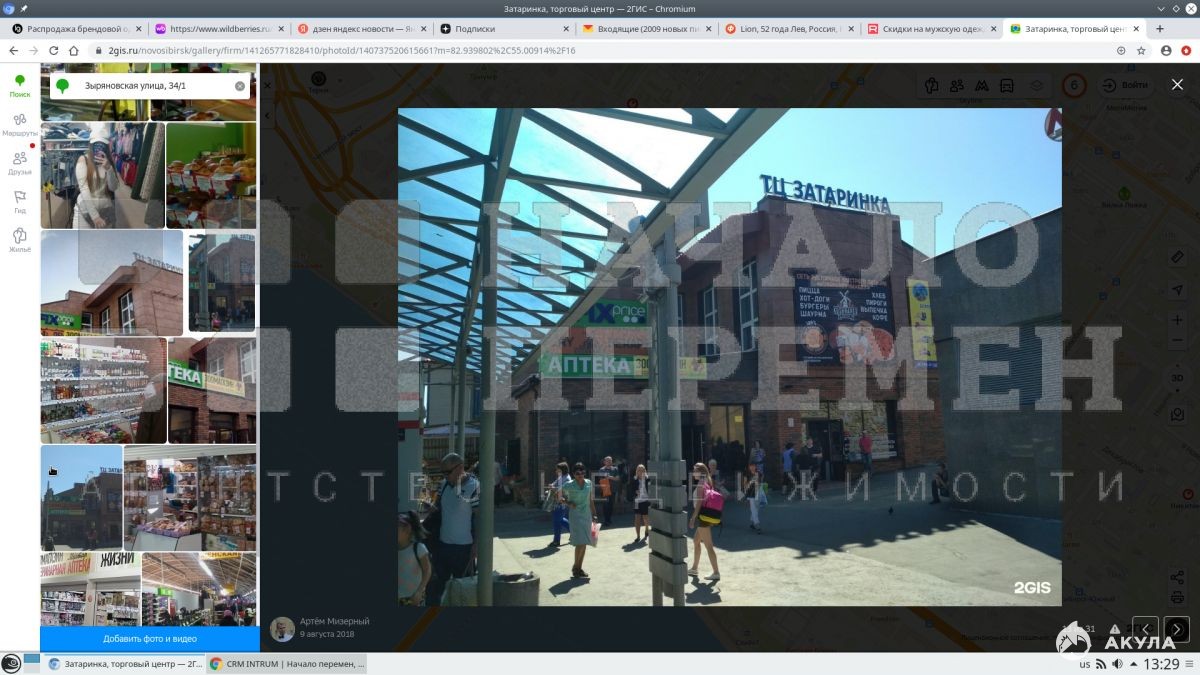Image resolution: width=1200 pixels, height=675 pixels.
Task: Clear the Зыряновская улица search field
Action: 240,86
